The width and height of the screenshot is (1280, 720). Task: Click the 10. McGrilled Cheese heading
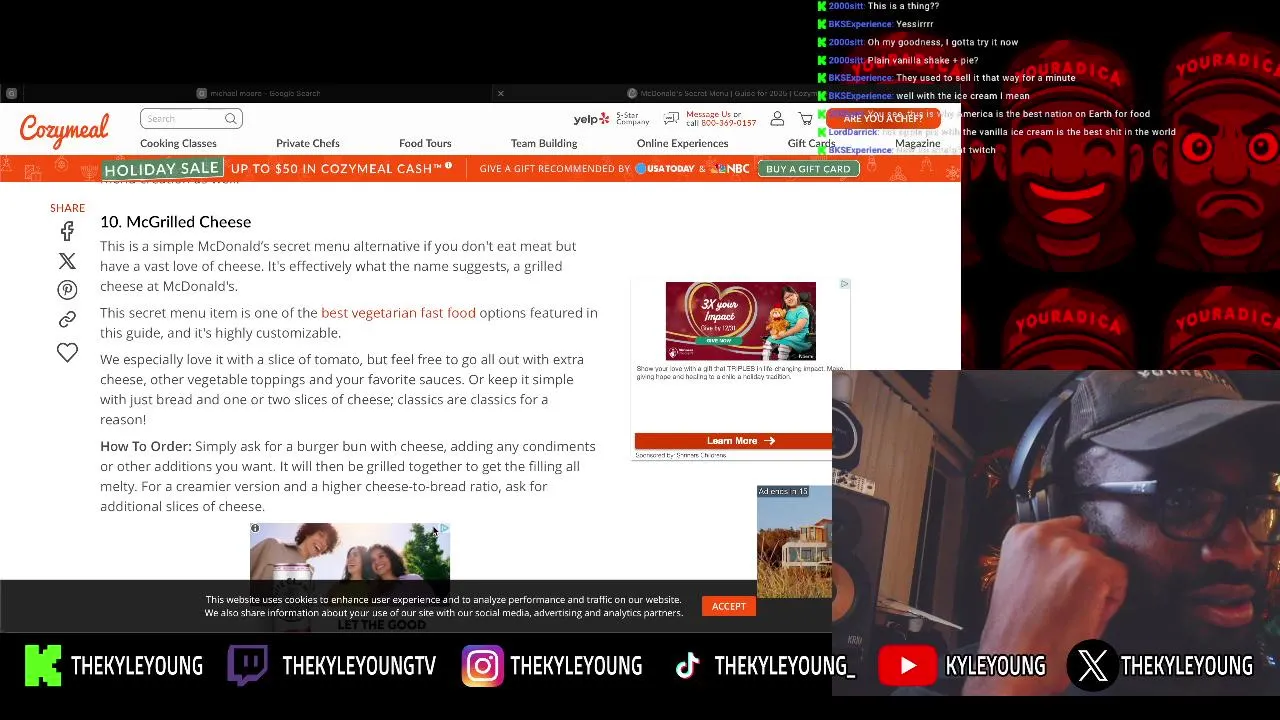(x=175, y=222)
